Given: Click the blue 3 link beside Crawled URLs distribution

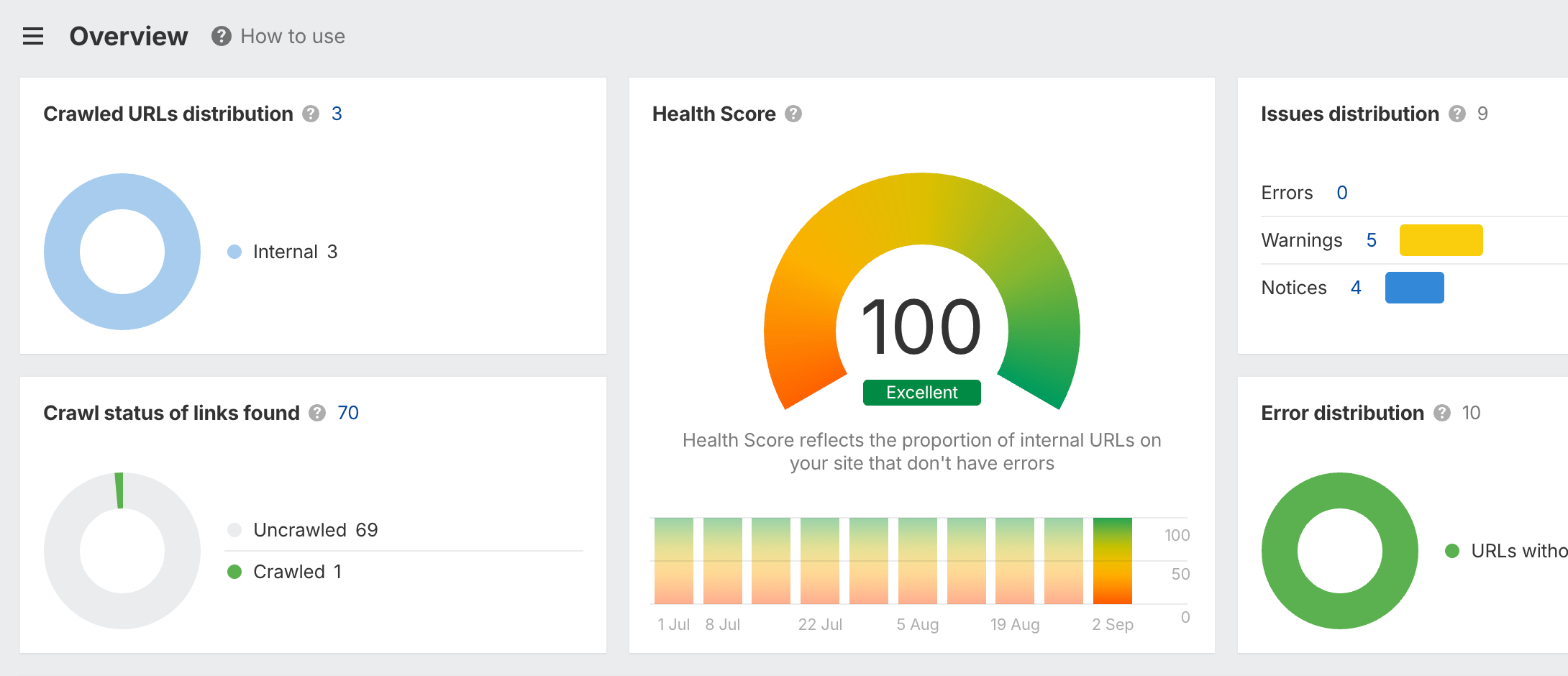Looking at the screenshot, I should (x=337, y=113).
